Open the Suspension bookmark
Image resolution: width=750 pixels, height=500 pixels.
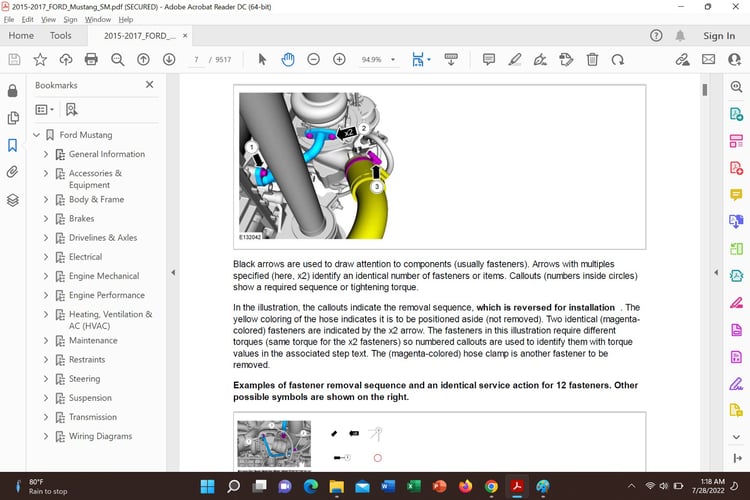pos(90,398)
